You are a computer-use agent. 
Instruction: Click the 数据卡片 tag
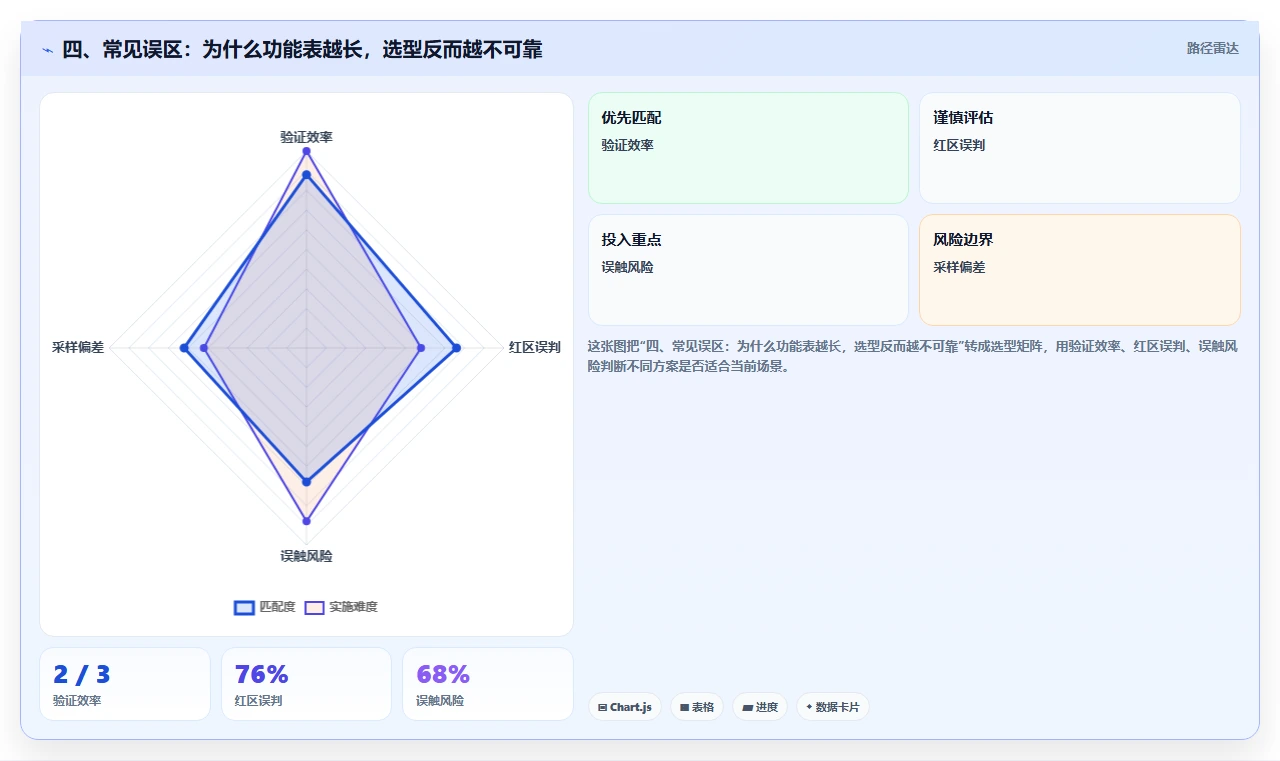pyautogui.click(x=833, y=707)
